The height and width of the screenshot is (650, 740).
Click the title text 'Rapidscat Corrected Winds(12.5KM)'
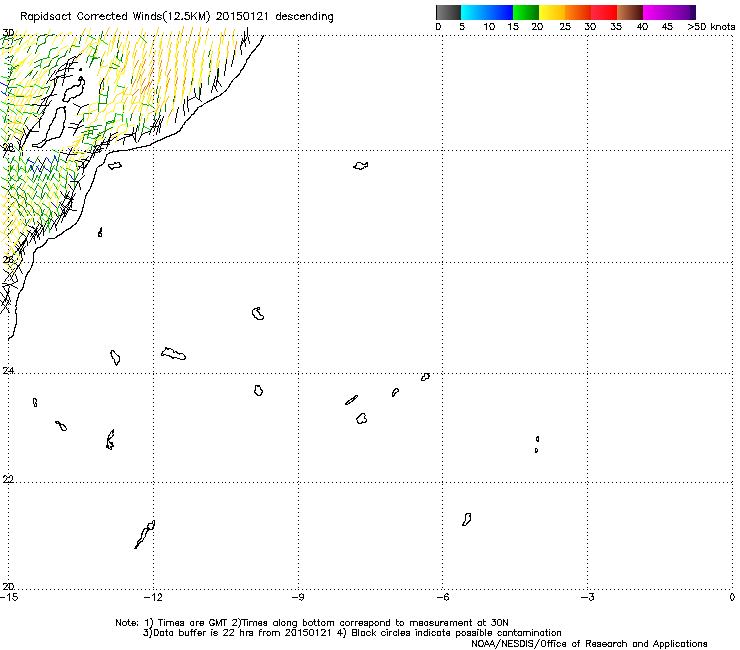point(115,17)
